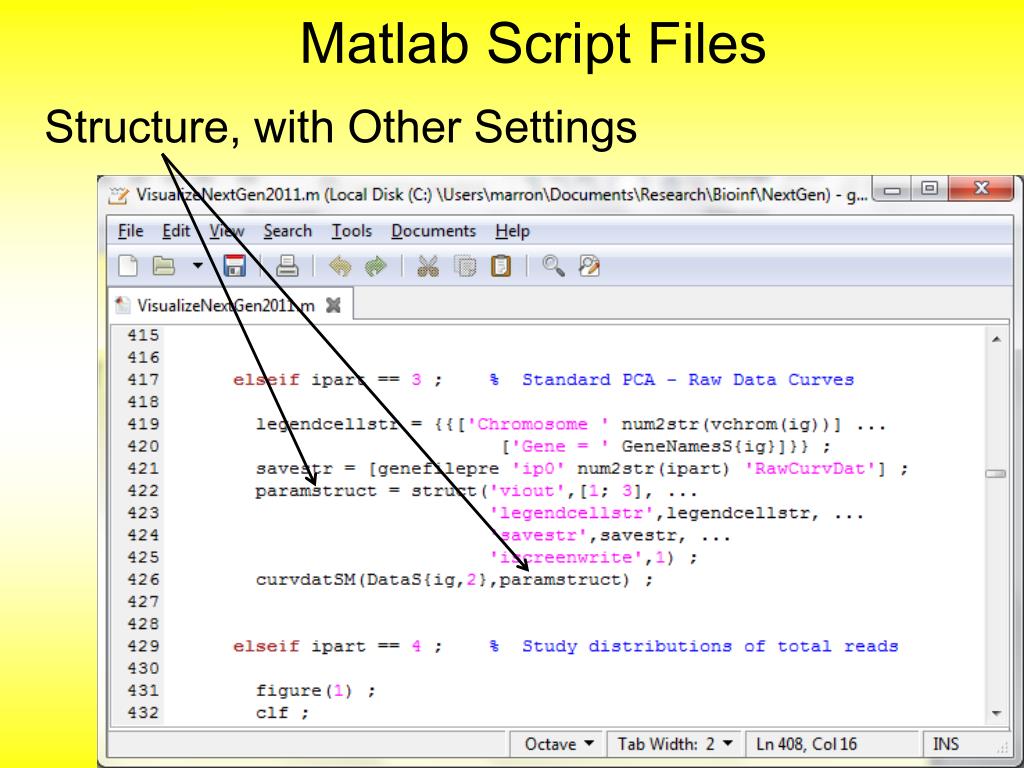Copy selection with the copy icon

click(x=464, y=266)
